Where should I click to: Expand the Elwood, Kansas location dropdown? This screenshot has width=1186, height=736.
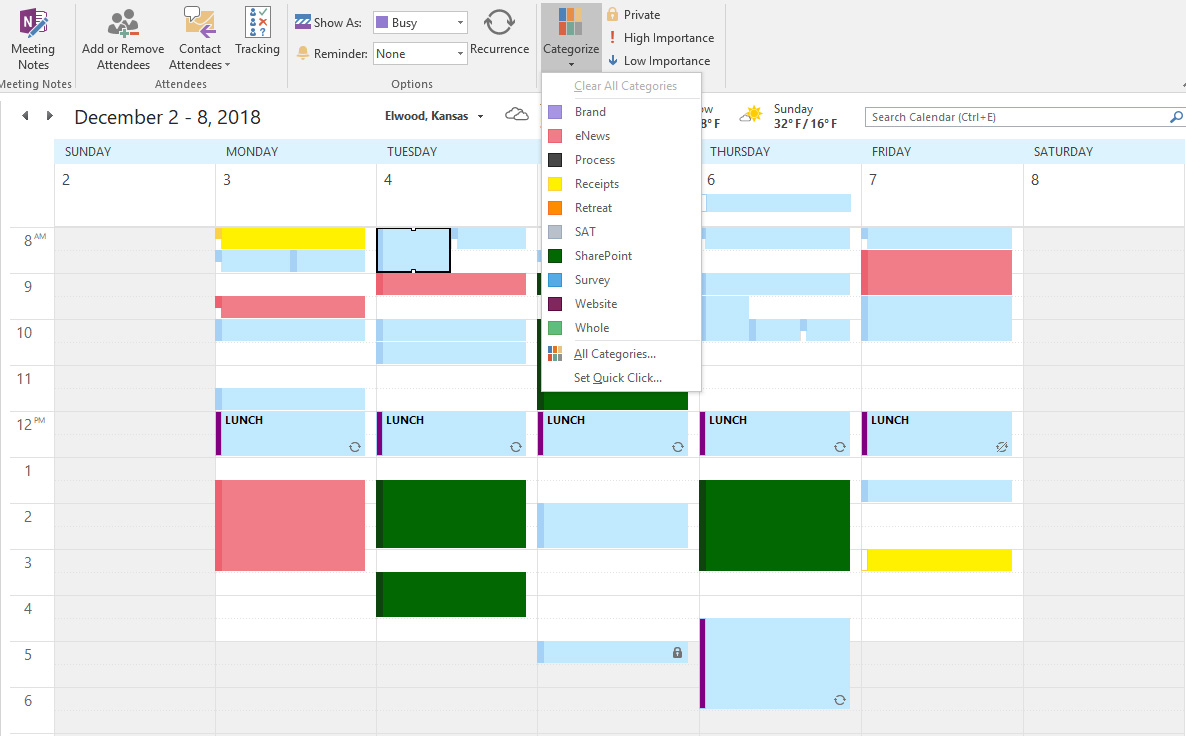pyautogui.click(x=480, y=117)
